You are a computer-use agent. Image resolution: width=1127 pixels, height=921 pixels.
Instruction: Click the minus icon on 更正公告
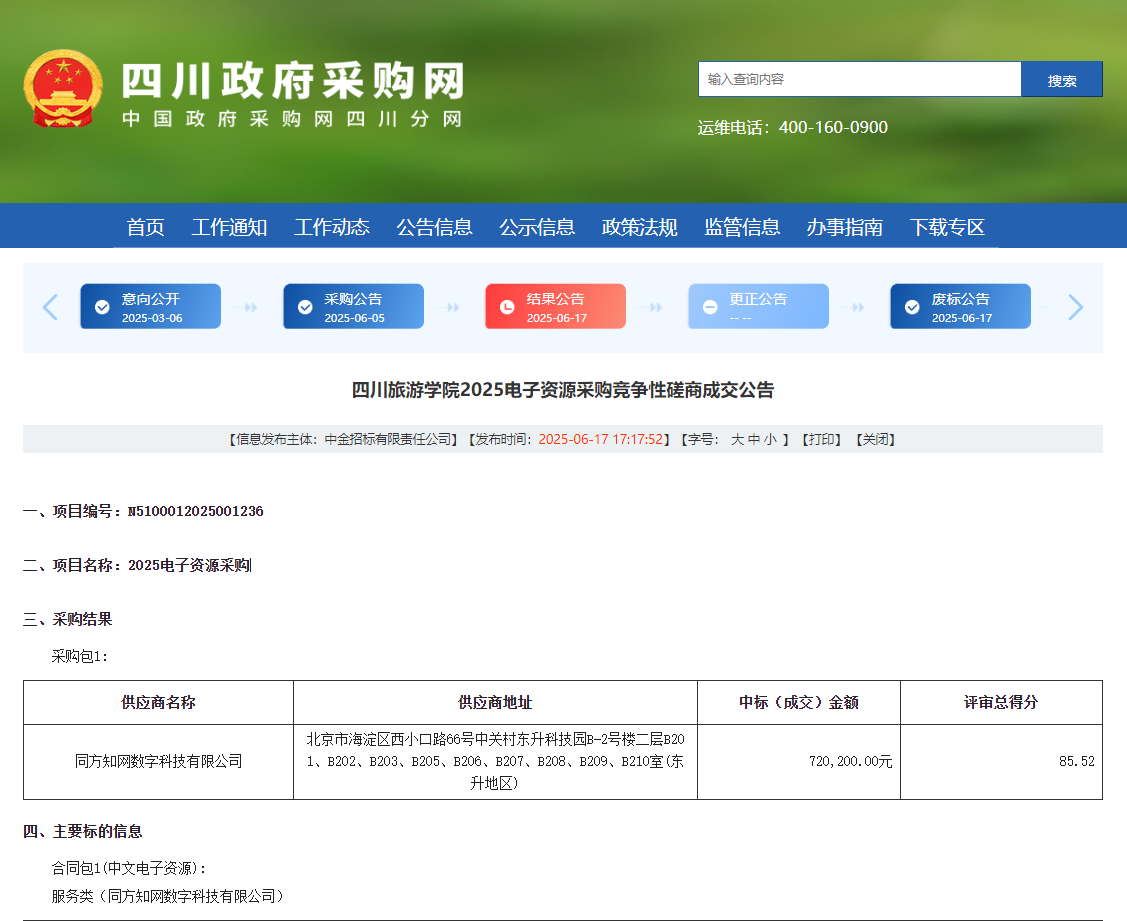pos(709,307)
